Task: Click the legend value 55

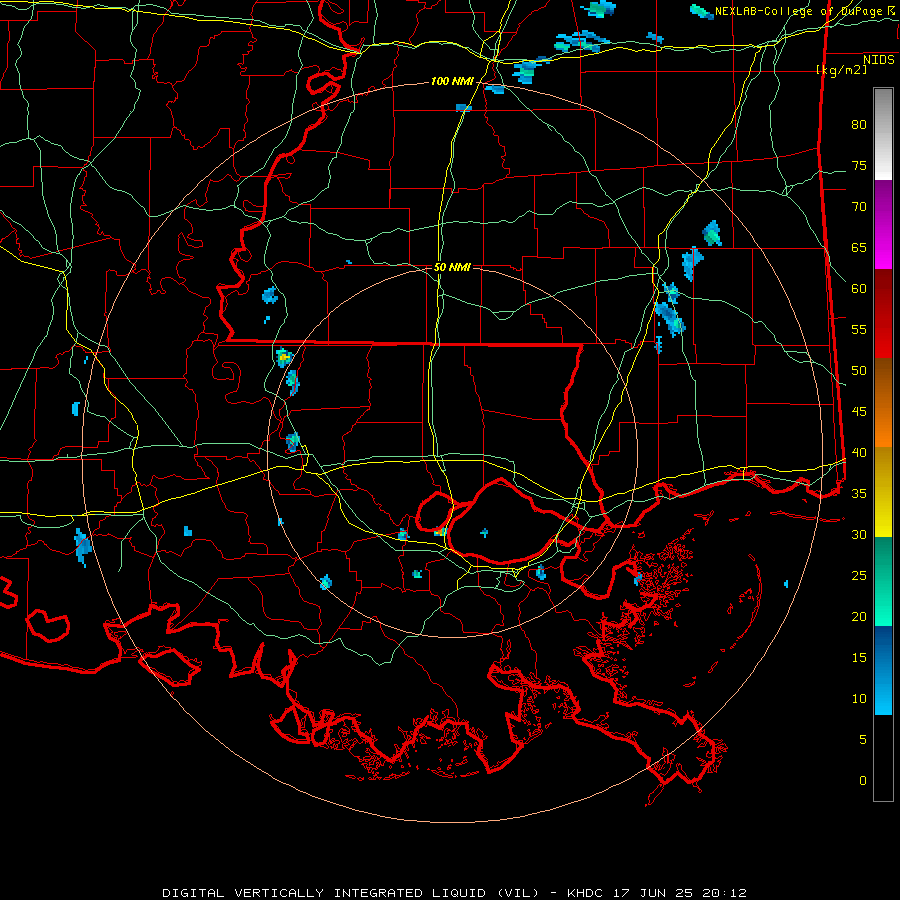Action: [859, 329]
